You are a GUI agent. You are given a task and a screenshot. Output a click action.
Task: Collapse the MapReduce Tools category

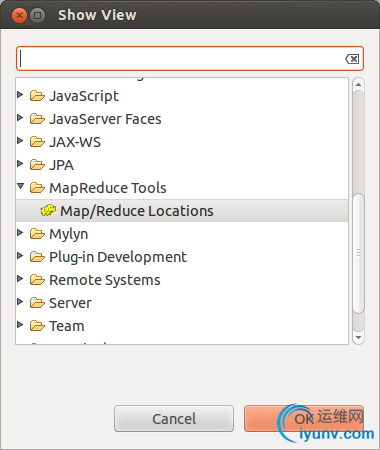tap(21, 186)
